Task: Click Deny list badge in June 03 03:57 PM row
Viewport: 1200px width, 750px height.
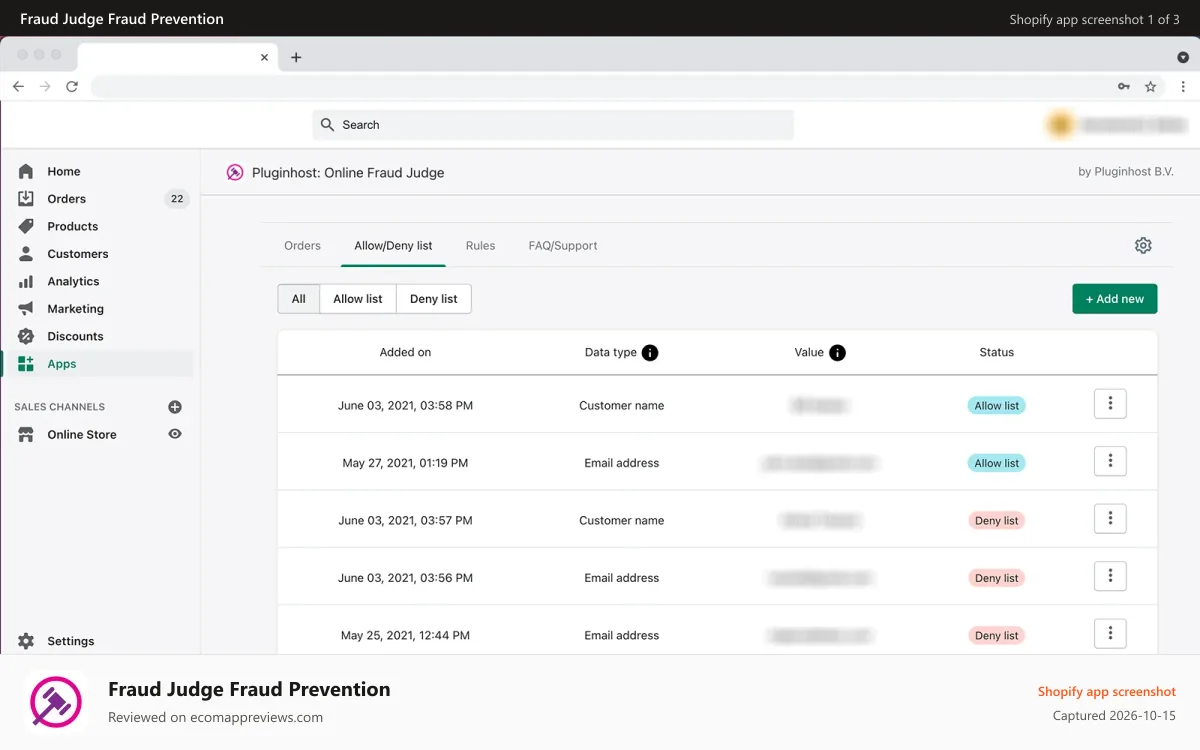Action: point(997,521)
